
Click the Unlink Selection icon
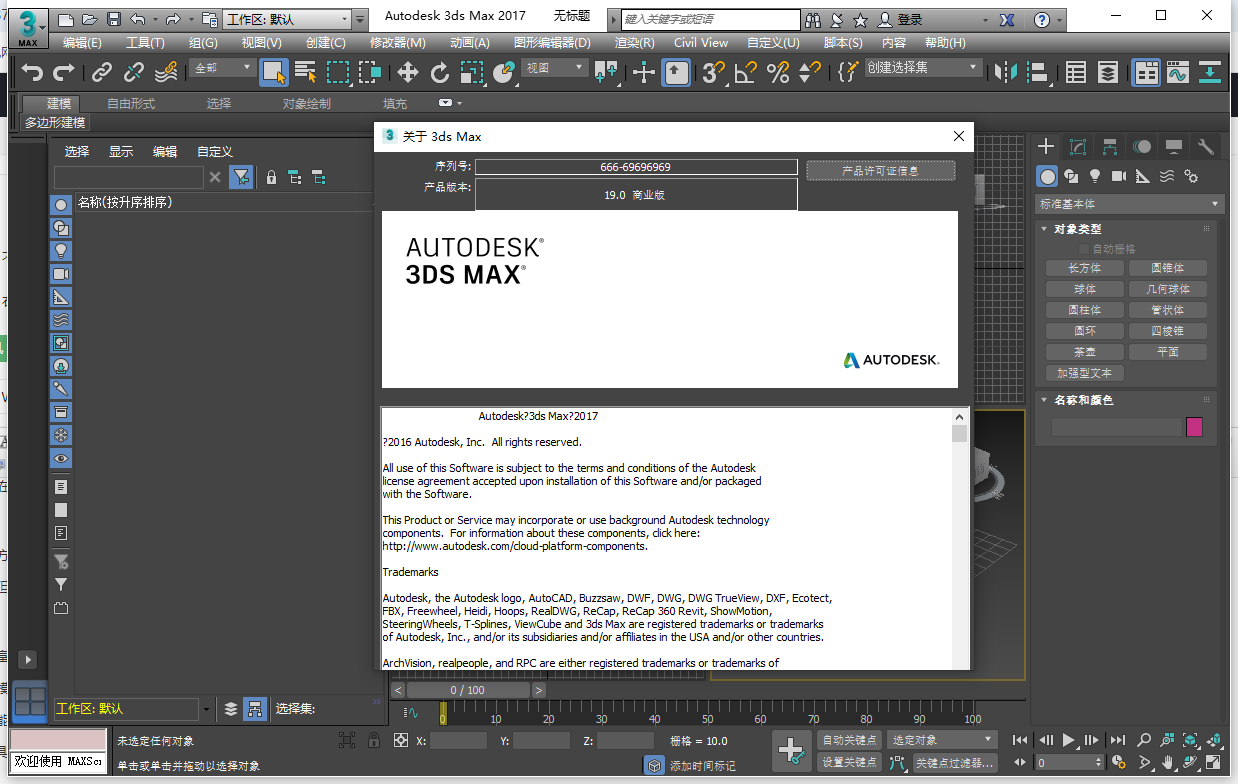pos(134,72)
